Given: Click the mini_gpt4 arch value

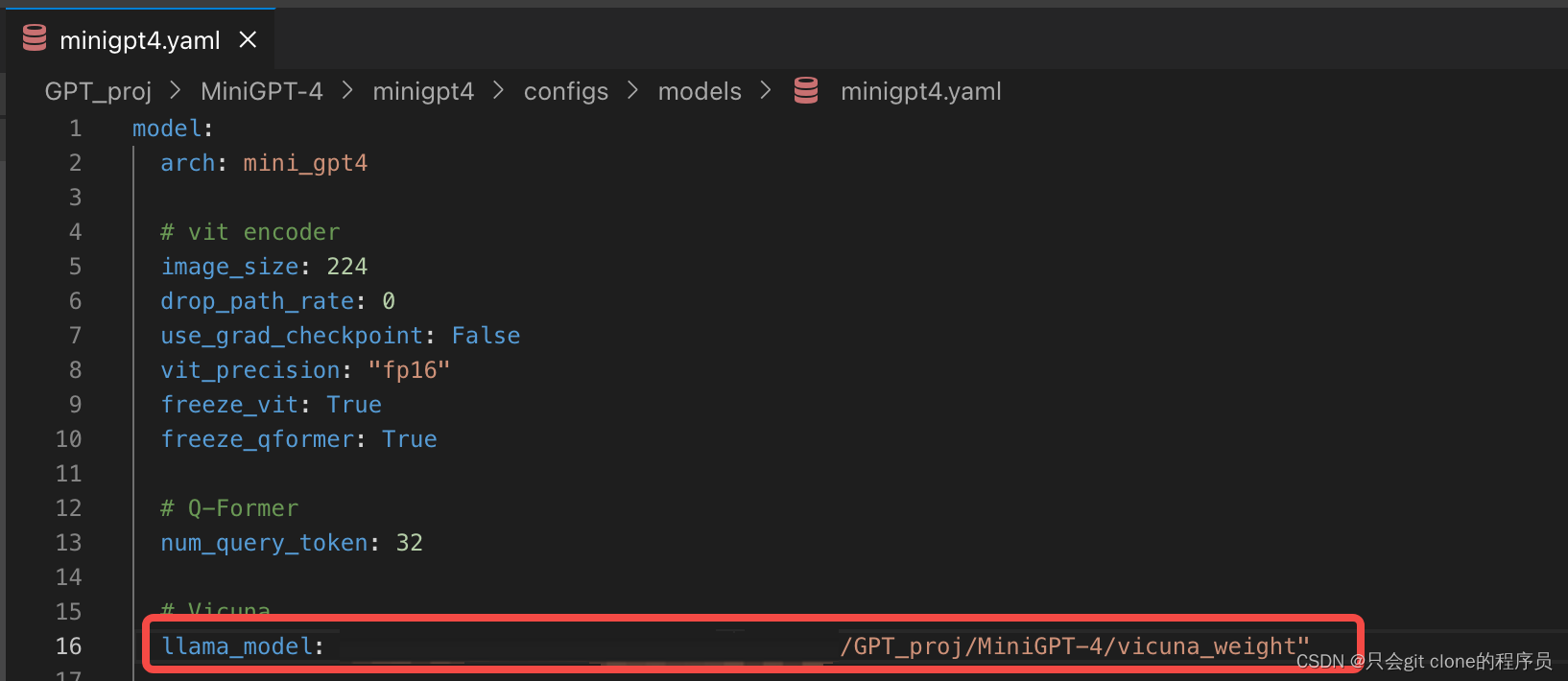Looking at the screenshot, I should click(x=304, y=162).
